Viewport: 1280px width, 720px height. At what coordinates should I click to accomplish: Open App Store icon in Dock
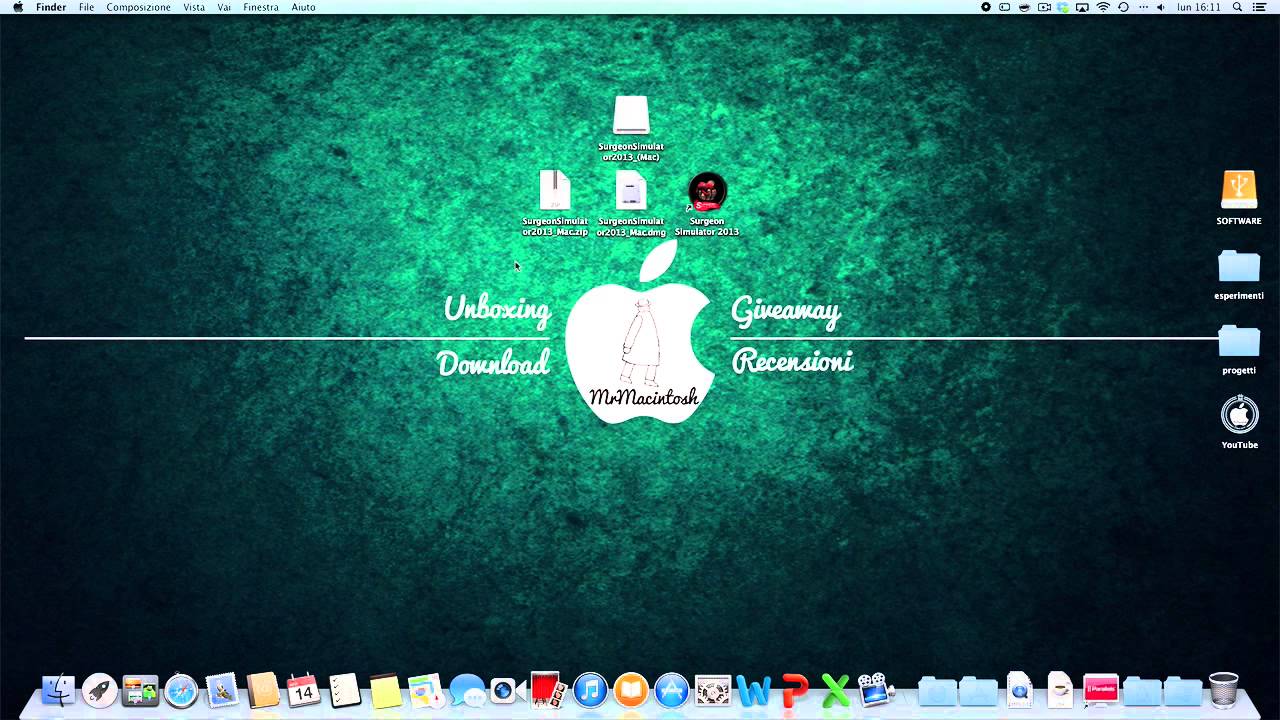tap(672, 689)
